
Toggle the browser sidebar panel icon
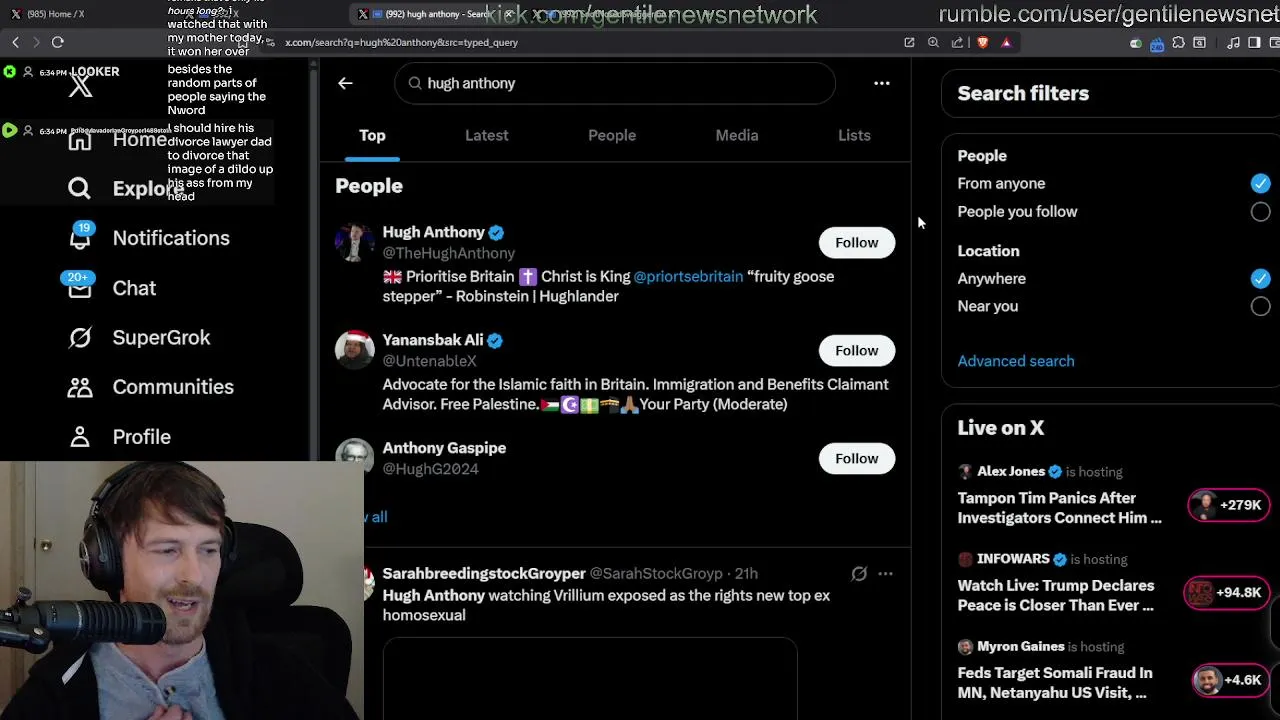1254,42
